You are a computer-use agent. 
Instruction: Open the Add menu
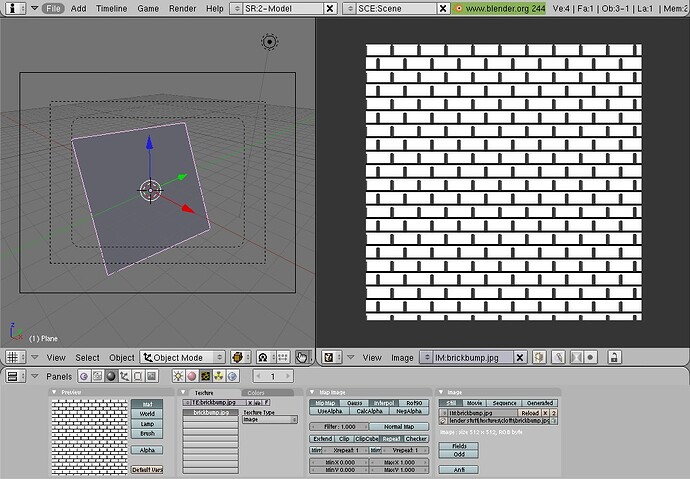(78, 8)
